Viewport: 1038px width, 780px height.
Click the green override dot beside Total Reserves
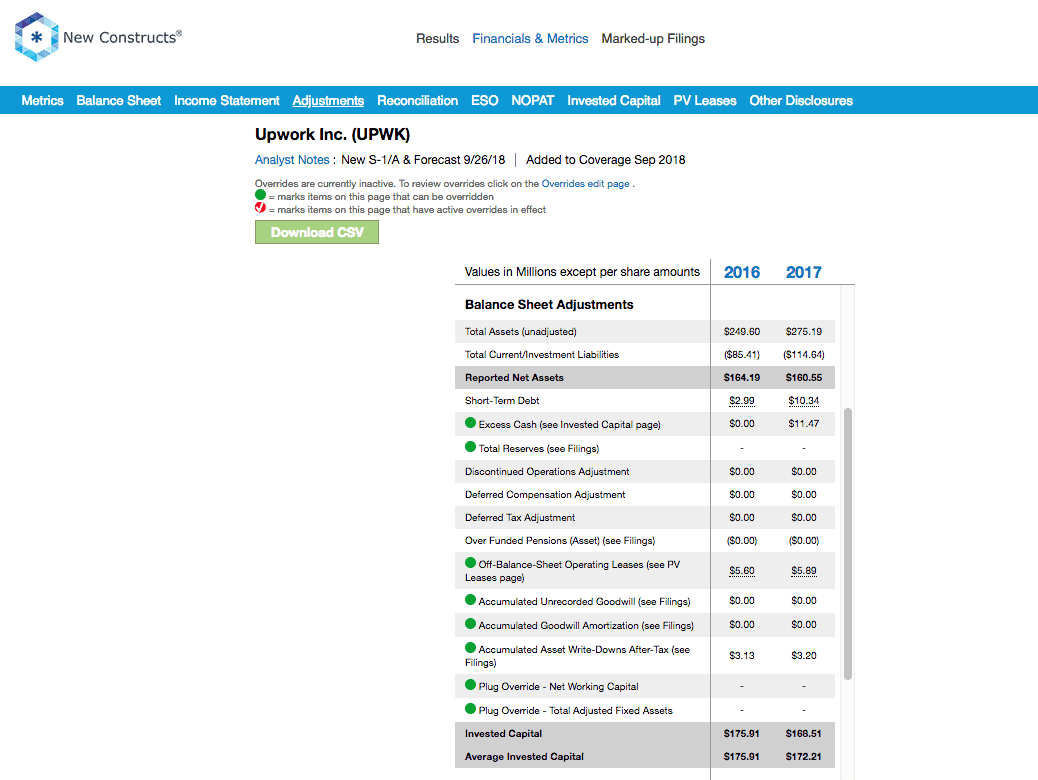pos(471,447)
